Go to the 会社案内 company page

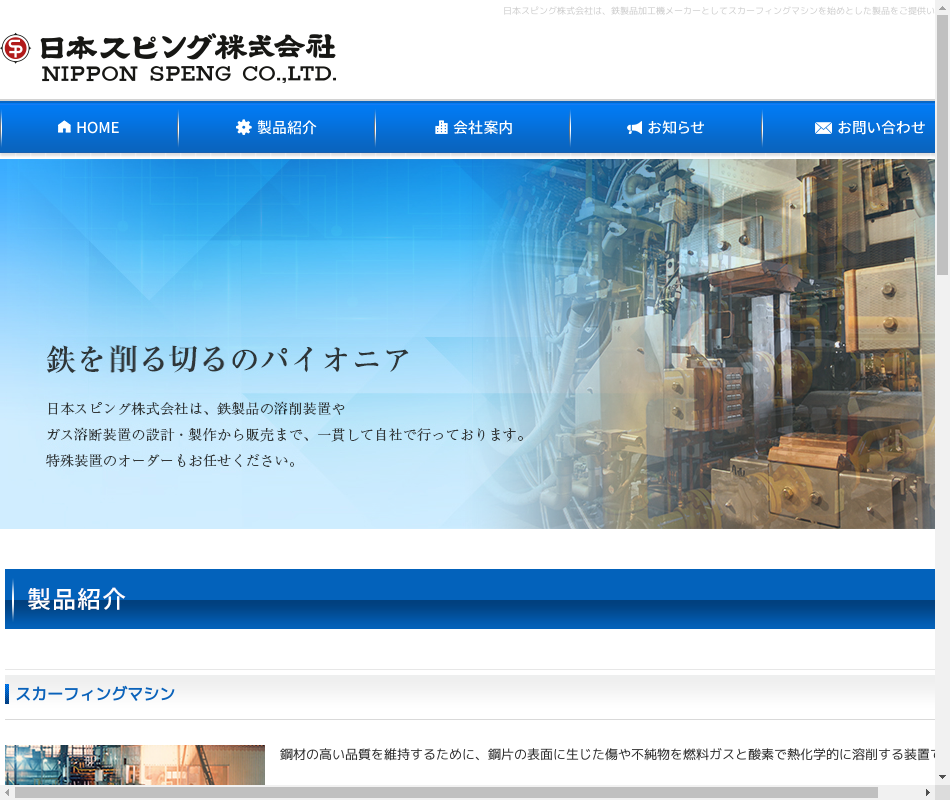tap(482, 127)
